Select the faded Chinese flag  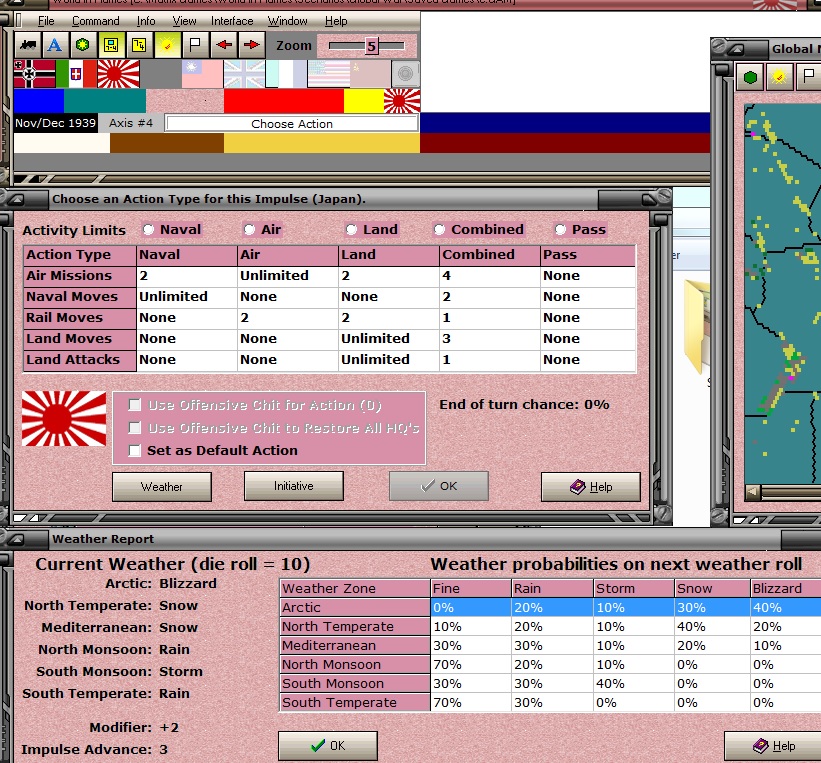[203, 73]
